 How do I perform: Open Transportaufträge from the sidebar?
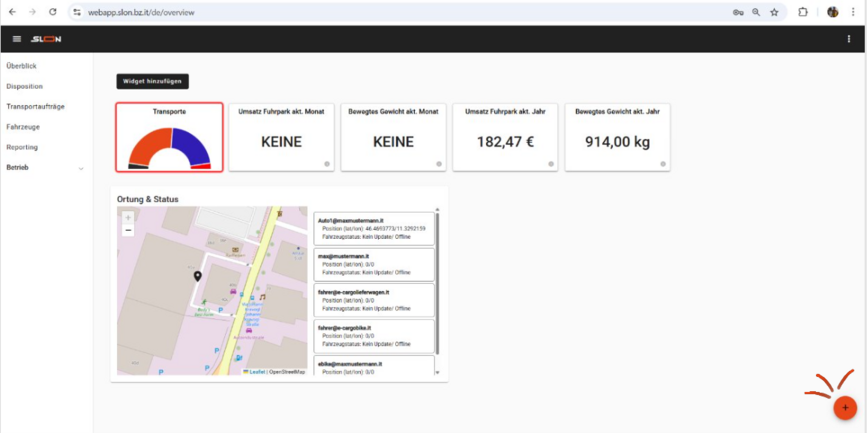tap(35, 106)
